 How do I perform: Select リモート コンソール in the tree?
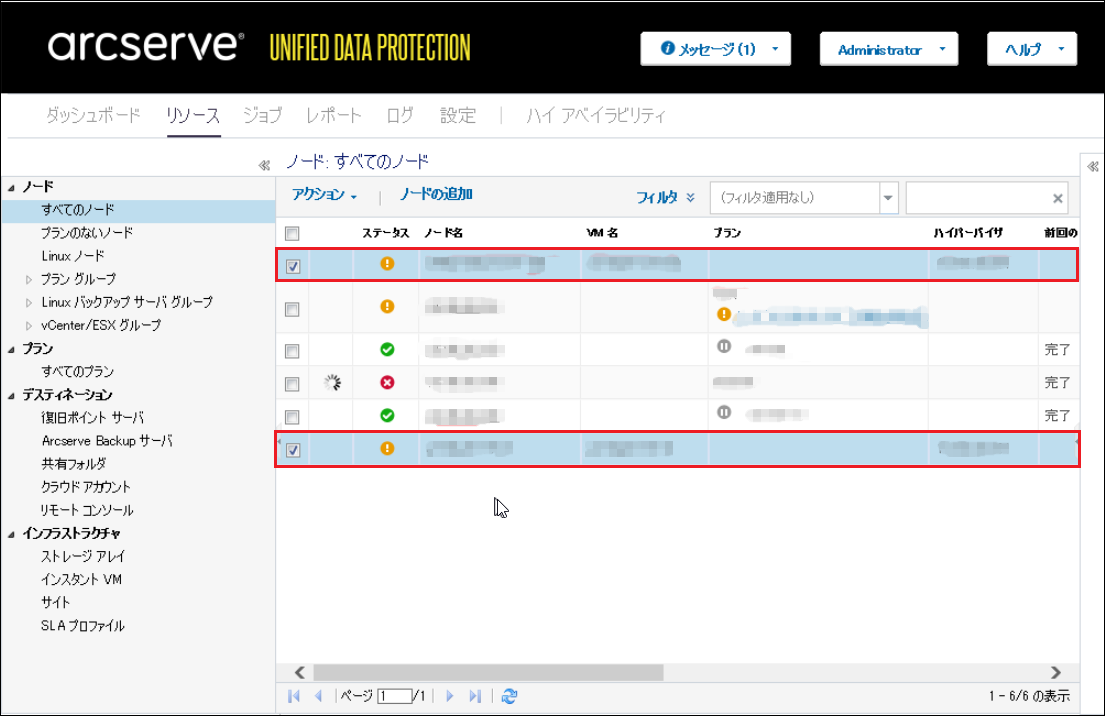pyautogui.click(x=87, y=510)
